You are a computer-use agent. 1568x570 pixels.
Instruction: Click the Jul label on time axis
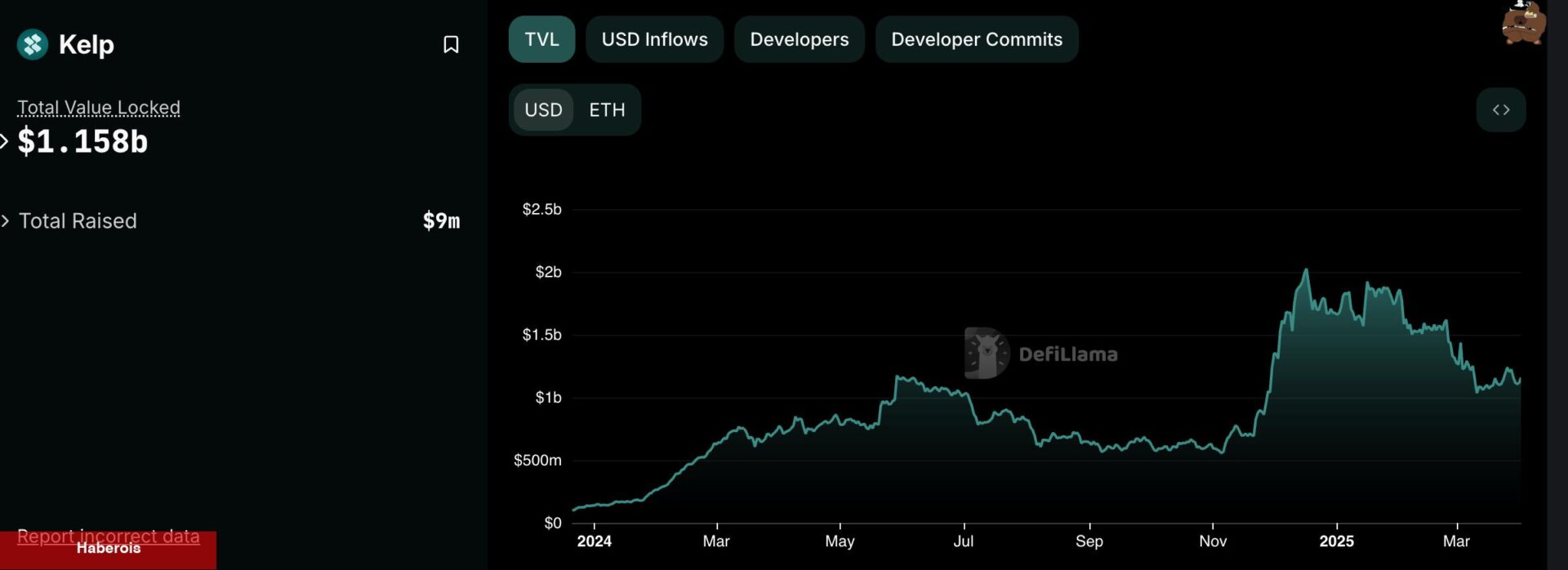(x=964, y=541)
